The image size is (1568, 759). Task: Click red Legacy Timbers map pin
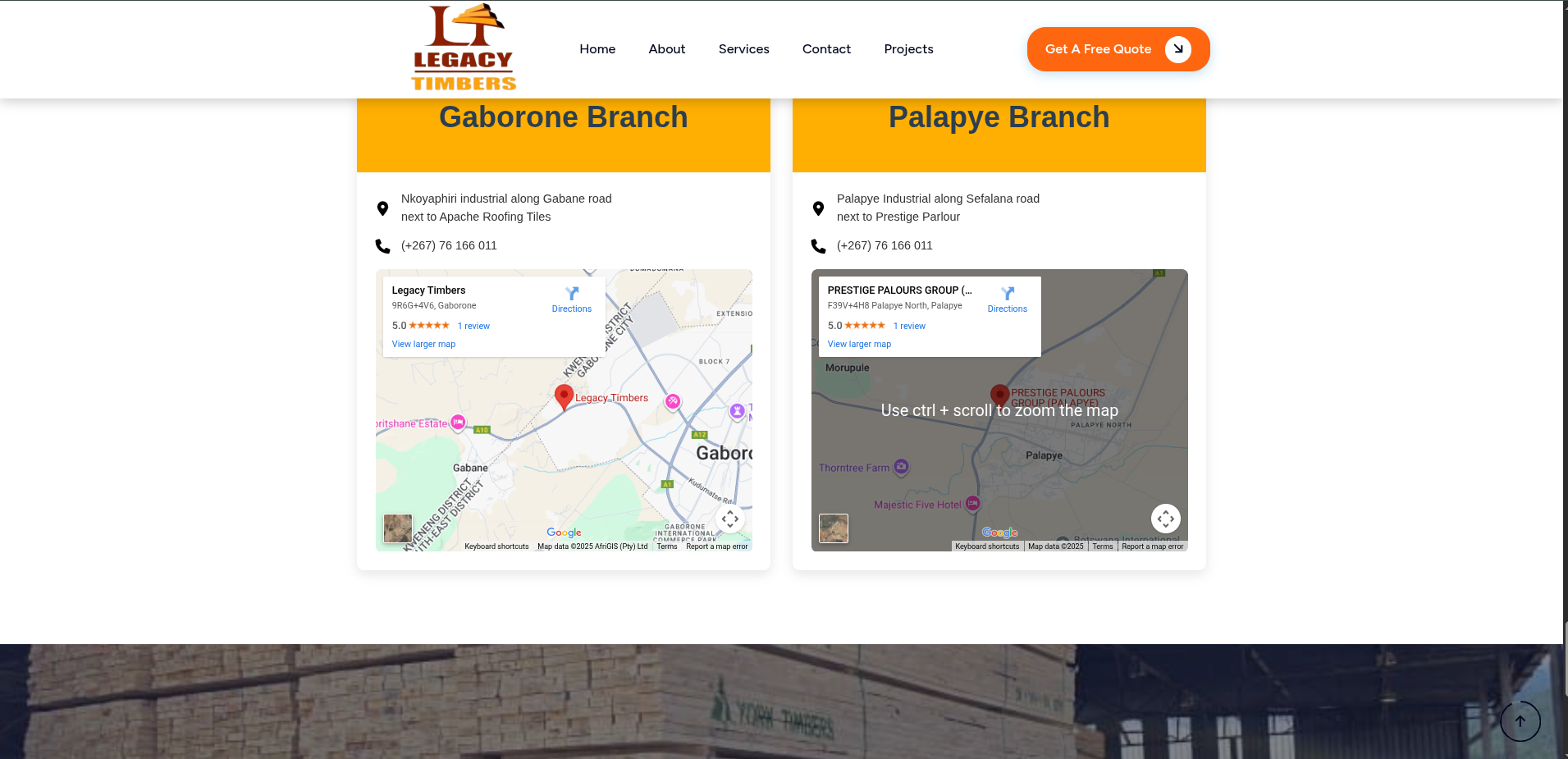pyautogui.click(x=564, y=396)
